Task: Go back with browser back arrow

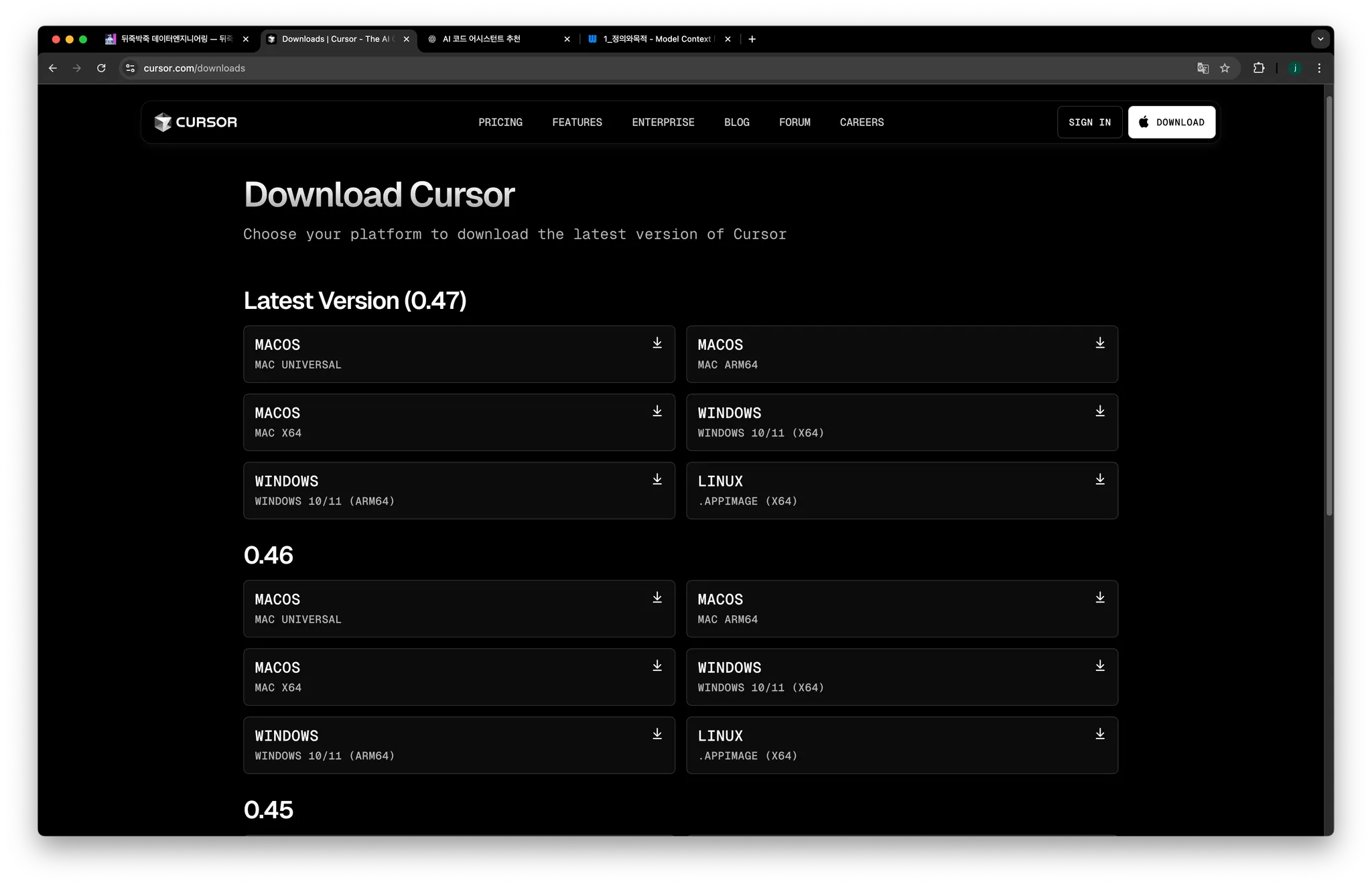Action: [53, 68]
